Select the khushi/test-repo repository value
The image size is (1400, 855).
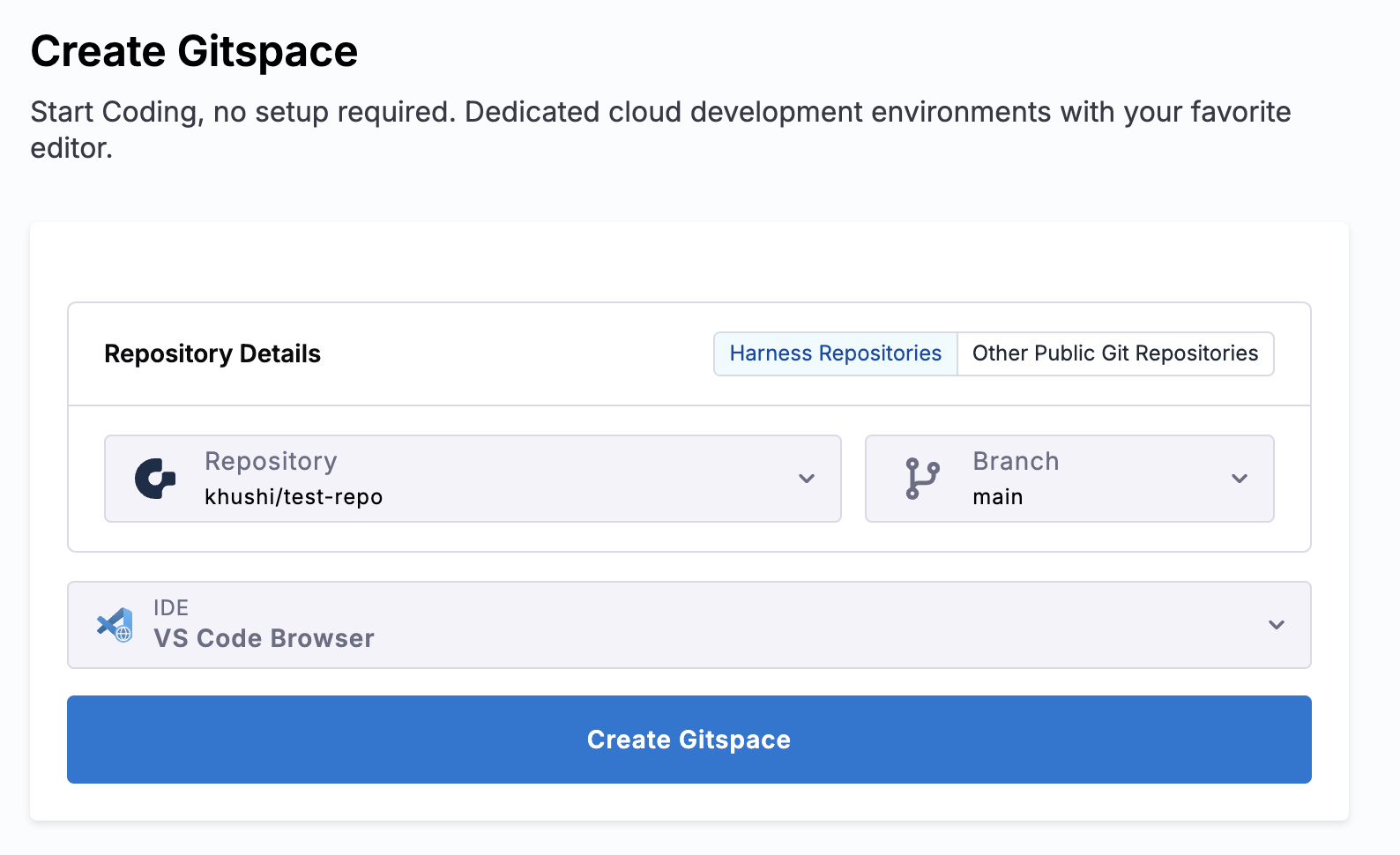[x=294, y=497]
